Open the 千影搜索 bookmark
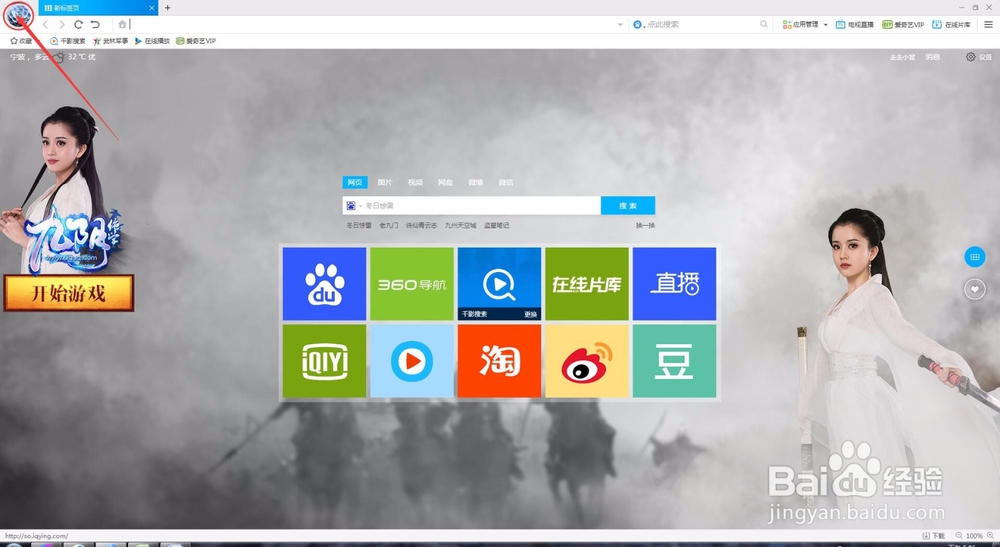Image resolution: width=1000 pixels, height=547 pixels. click(68, 41)
